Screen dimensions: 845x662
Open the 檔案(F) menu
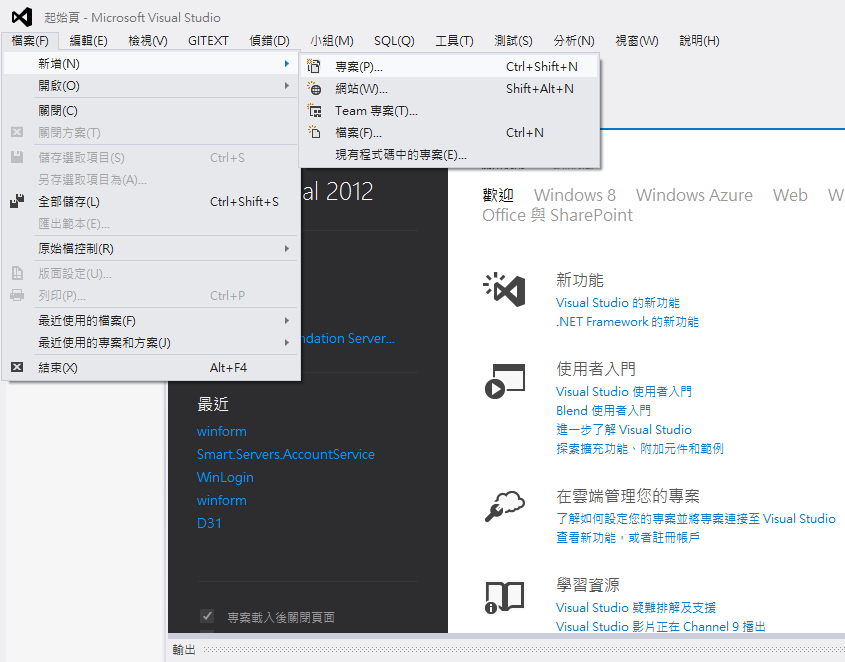(30, 41)
